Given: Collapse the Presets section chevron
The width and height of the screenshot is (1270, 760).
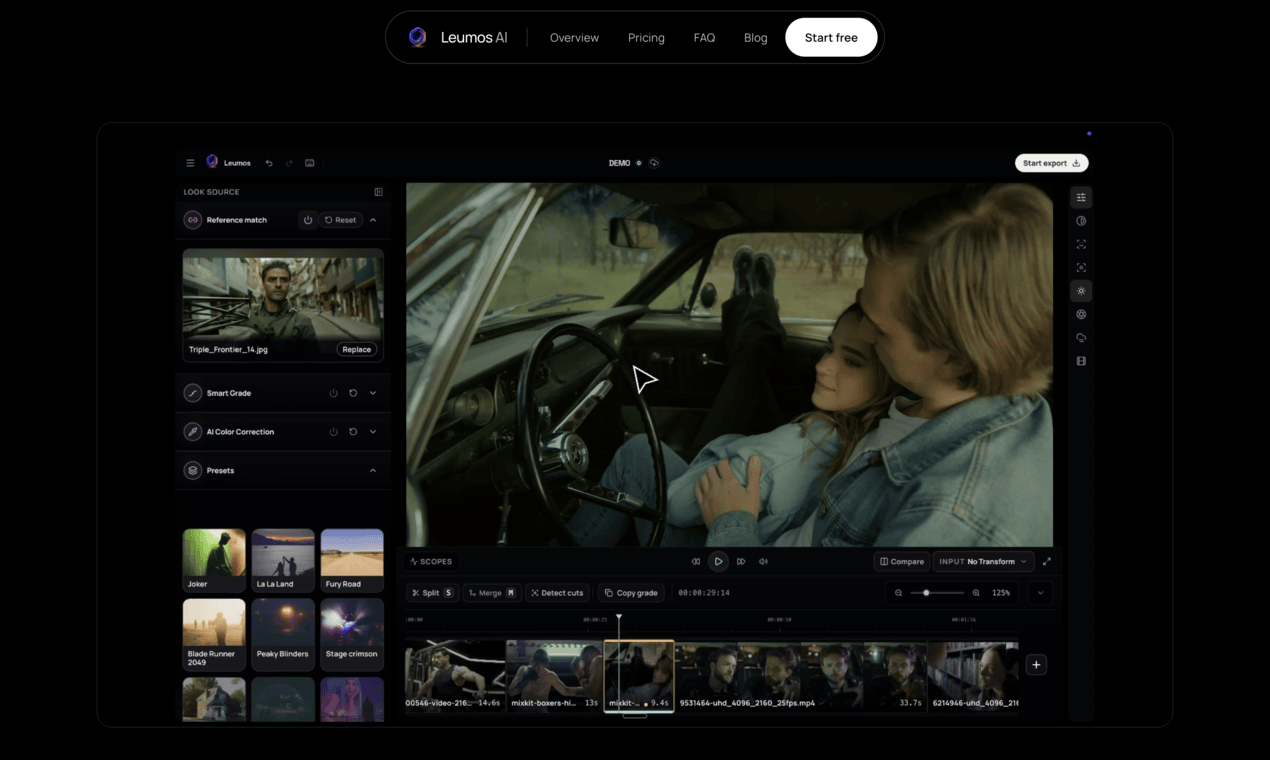Looking at the screenshot, I should [373, 470].
